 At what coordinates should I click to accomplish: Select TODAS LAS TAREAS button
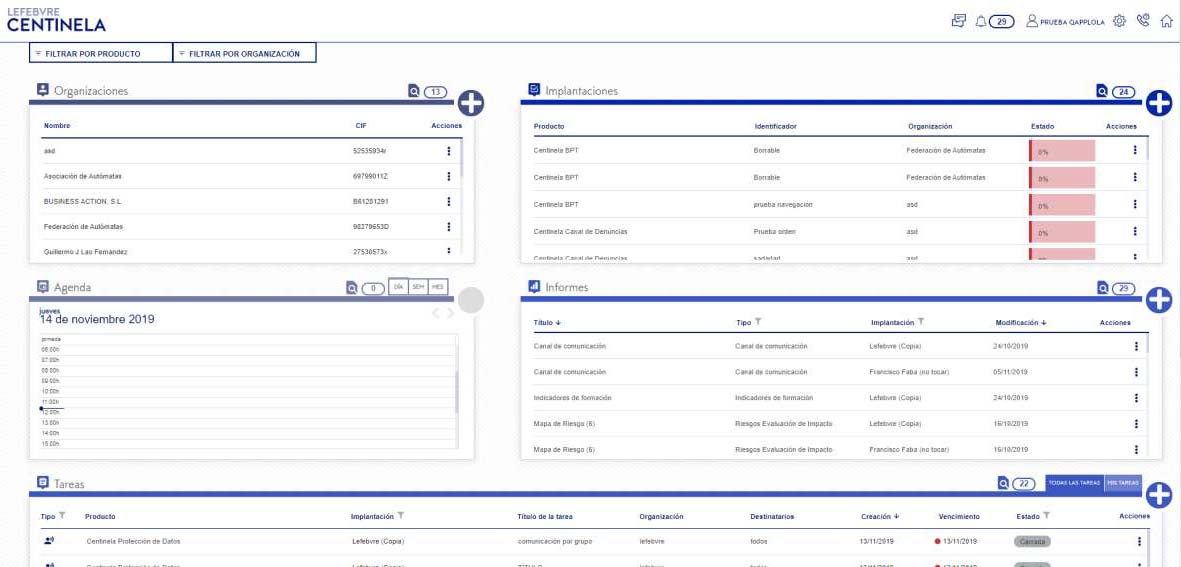click(1075, 483)
